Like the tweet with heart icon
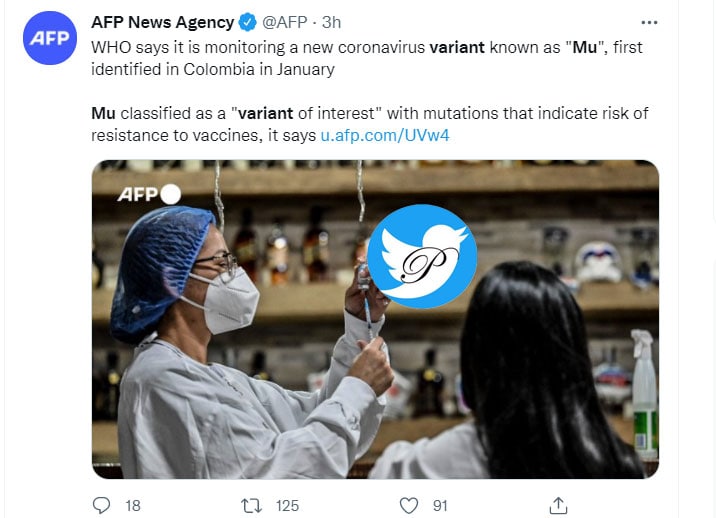 (409, 506)
